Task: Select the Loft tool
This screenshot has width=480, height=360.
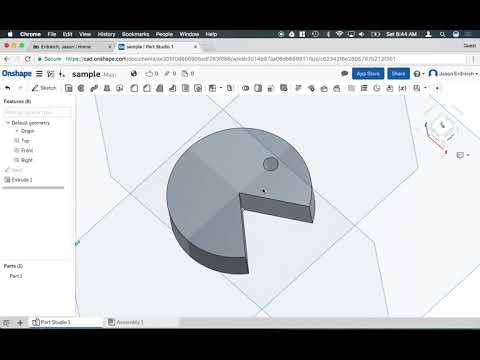Action: coord(107,88)
